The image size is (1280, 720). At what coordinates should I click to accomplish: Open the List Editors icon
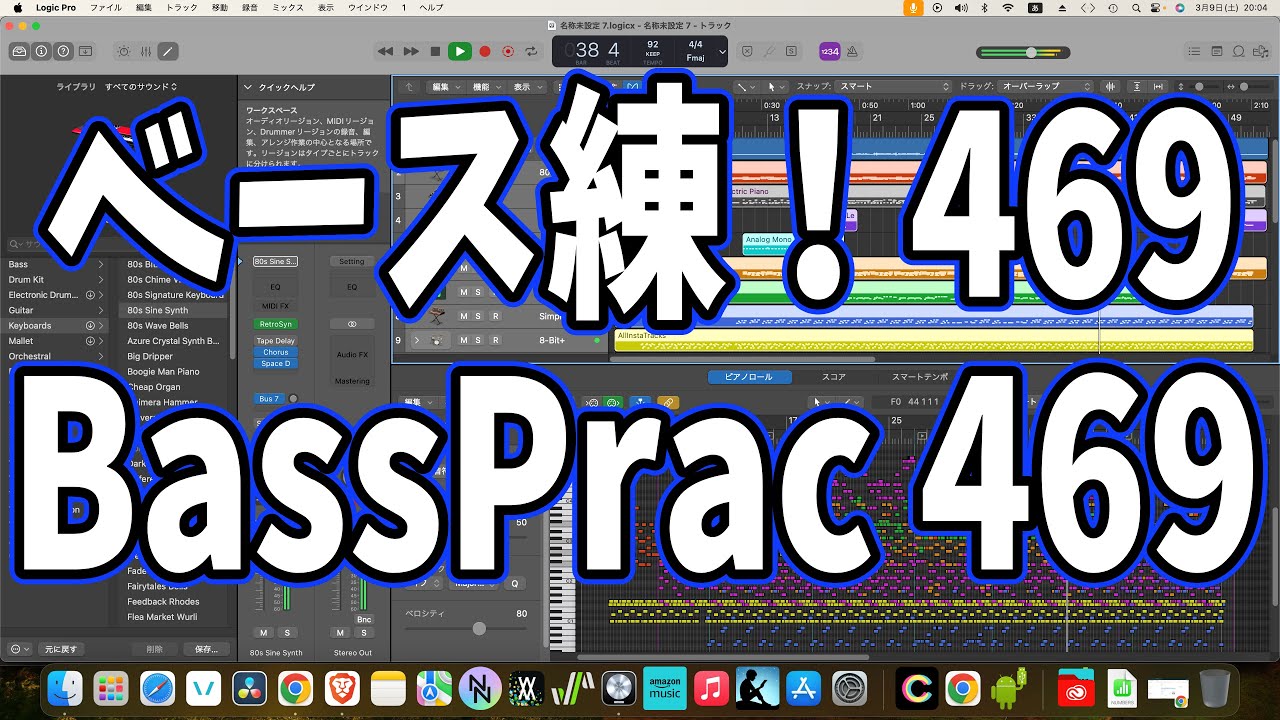click(x=1194, y=51)
